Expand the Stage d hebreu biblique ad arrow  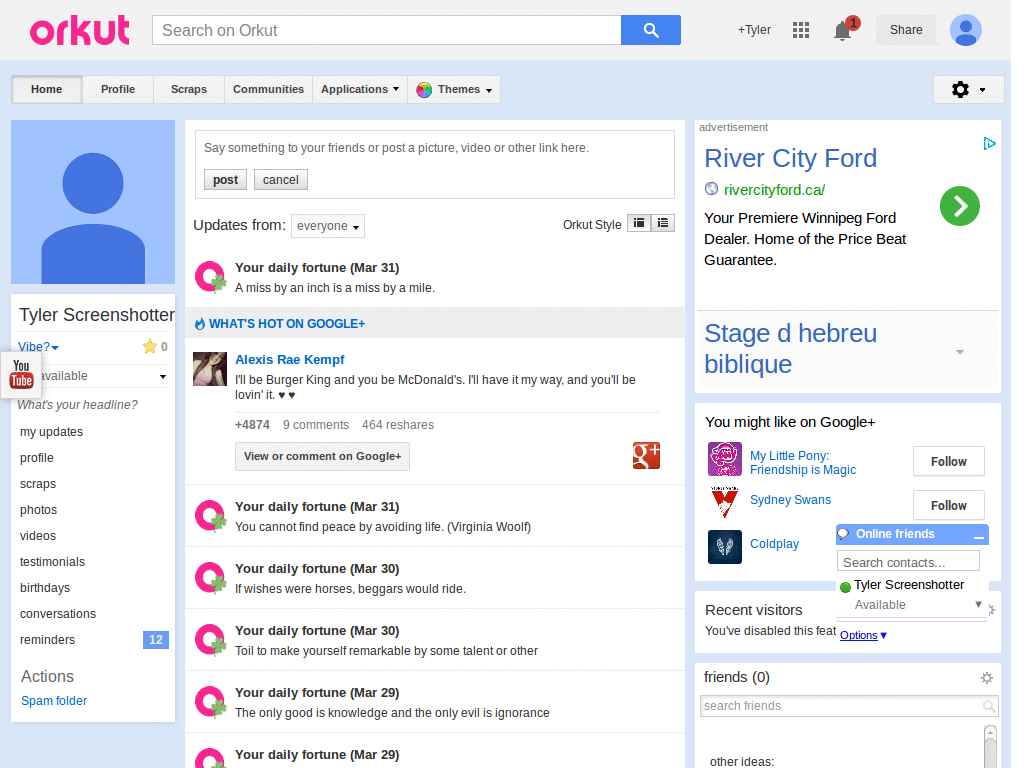click(x=959, y=352)
